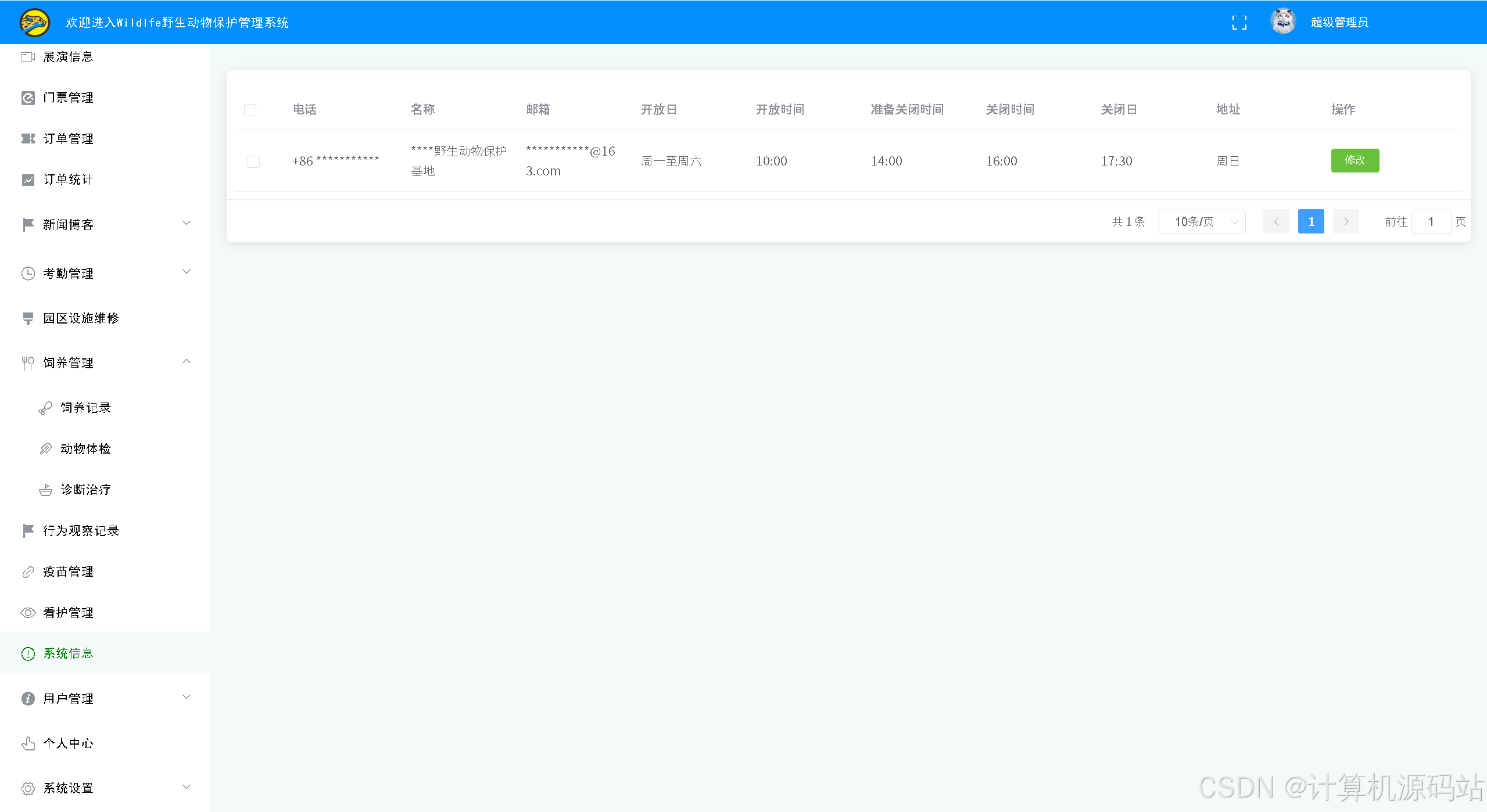
Task: Go to next page arrow
Action: pos(1346,222)
